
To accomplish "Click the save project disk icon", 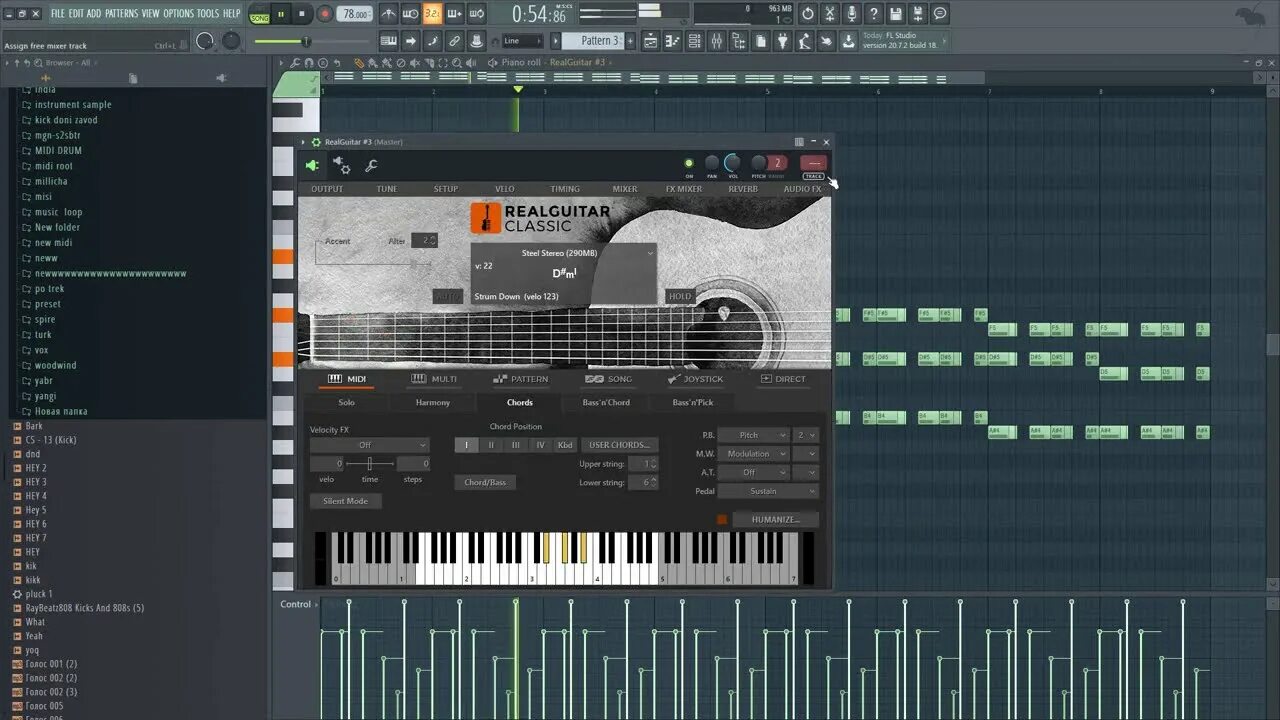I will [x=896, y=14].
